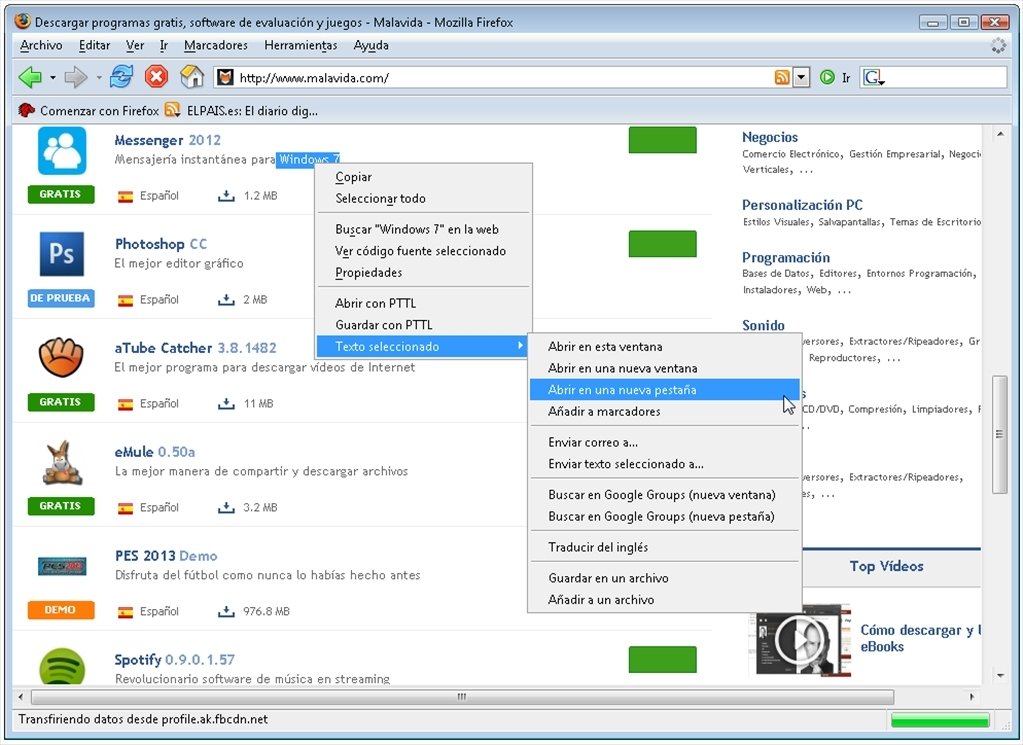1023x745 pixels.
Task: Click Spanish flag in Photoshop row
Action: (125, 301)
